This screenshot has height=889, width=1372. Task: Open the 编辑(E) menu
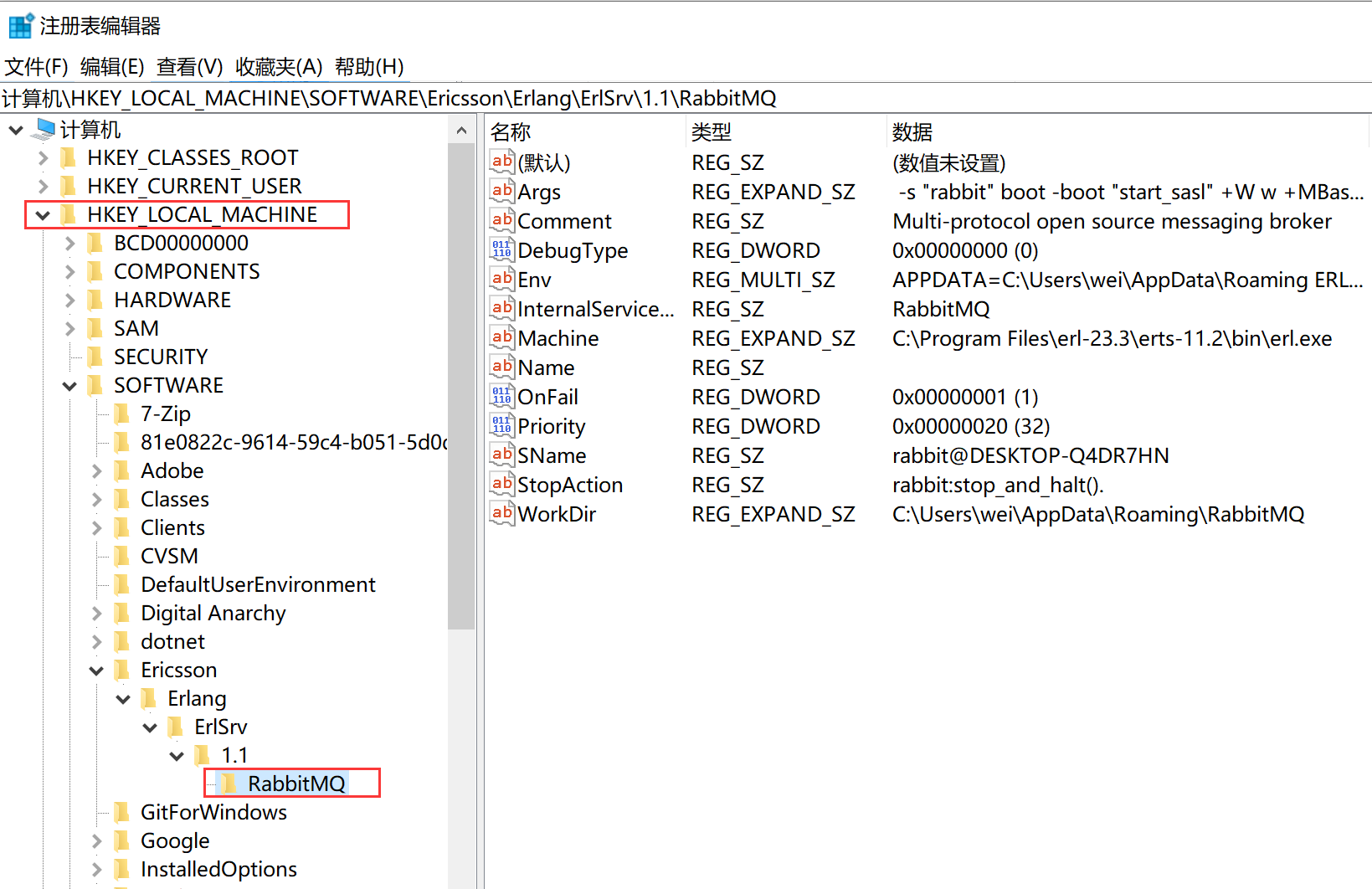tap(112, 66)
